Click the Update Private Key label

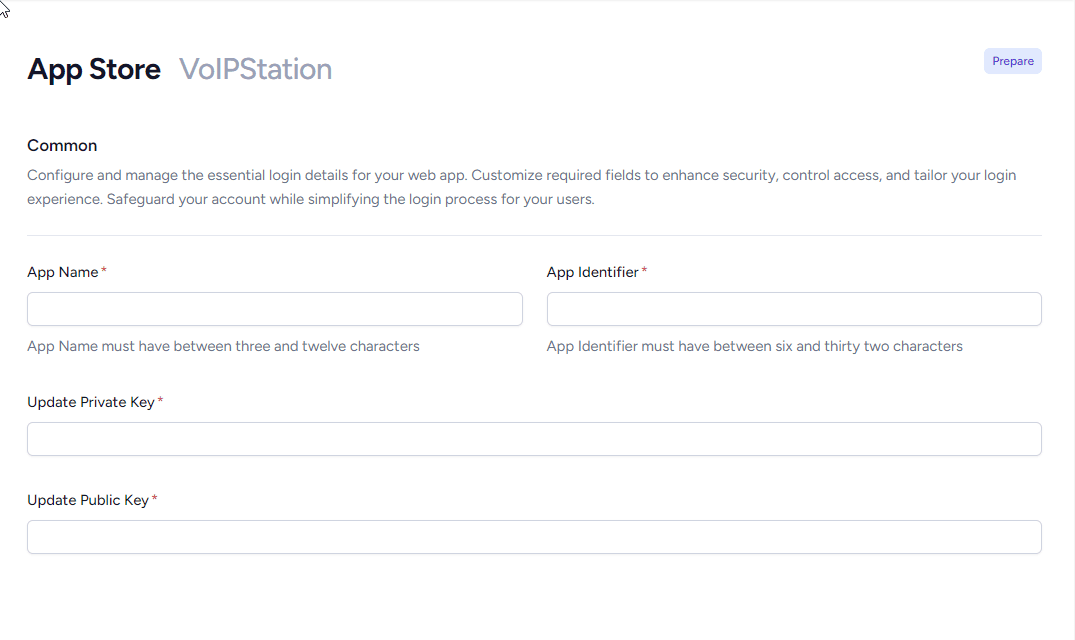[x=89, y=402]
